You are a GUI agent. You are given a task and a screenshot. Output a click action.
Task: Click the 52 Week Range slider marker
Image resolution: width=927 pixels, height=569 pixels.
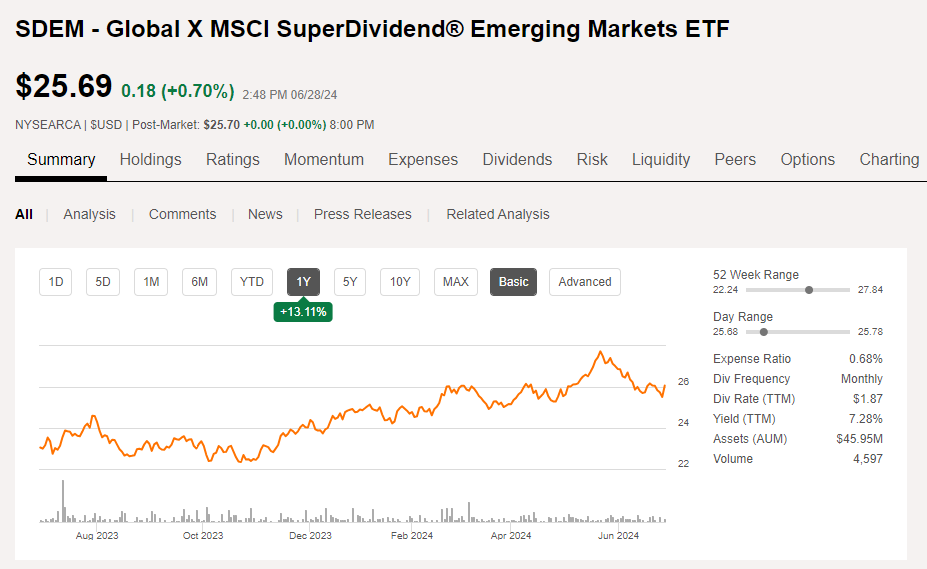[x=809, y=290]
